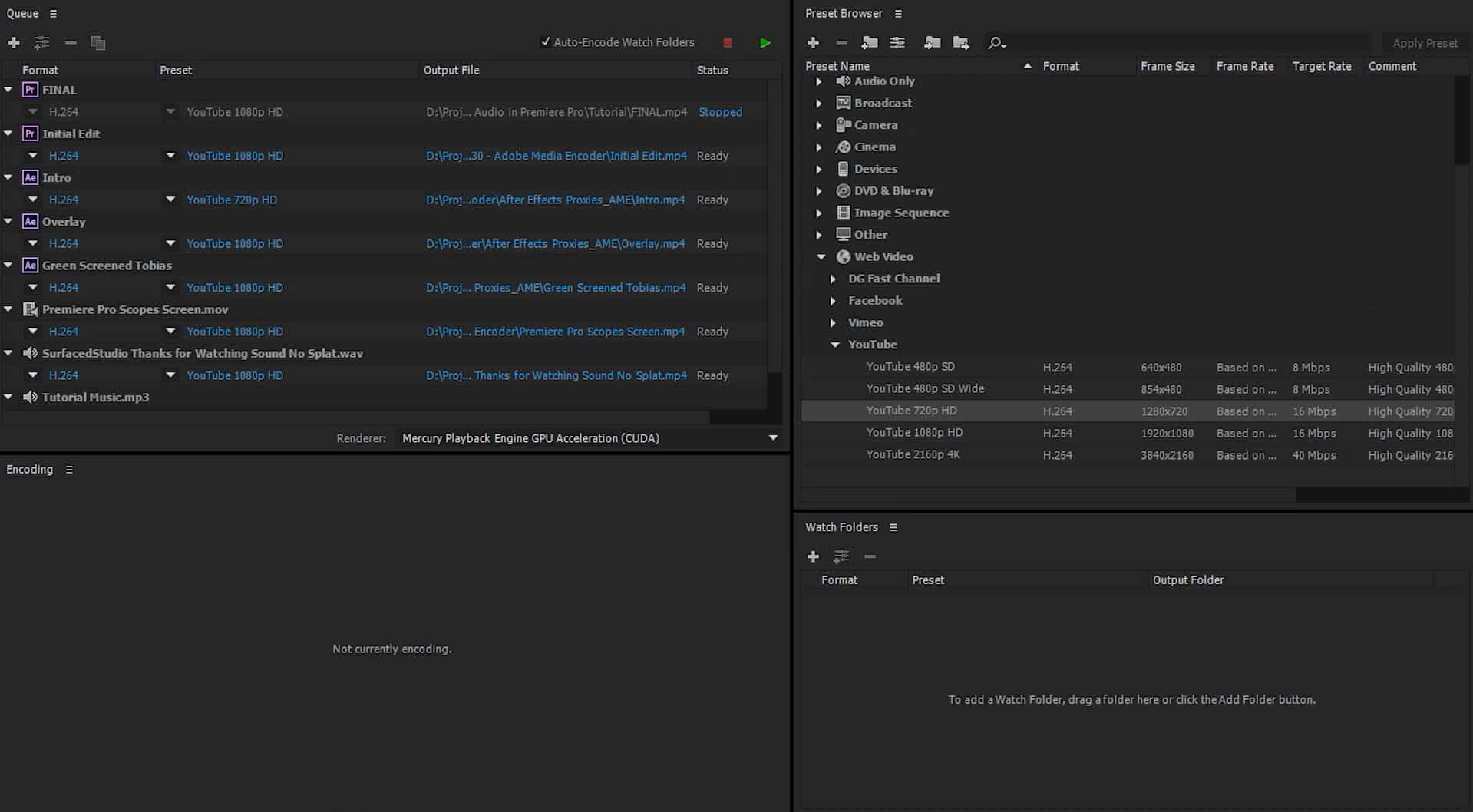The image size is (1473, 812).
Task: Open the Queue panel menu
Action: pos(53,14)
